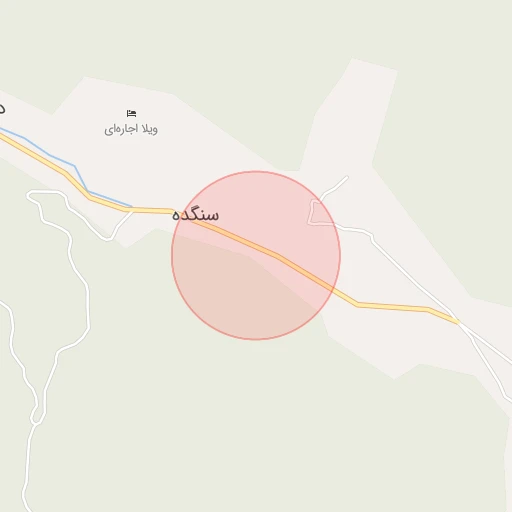The height and width of the screenshot is (512, 512).
Task: Select the short white connector below the river's end
Action: (120, 225)
